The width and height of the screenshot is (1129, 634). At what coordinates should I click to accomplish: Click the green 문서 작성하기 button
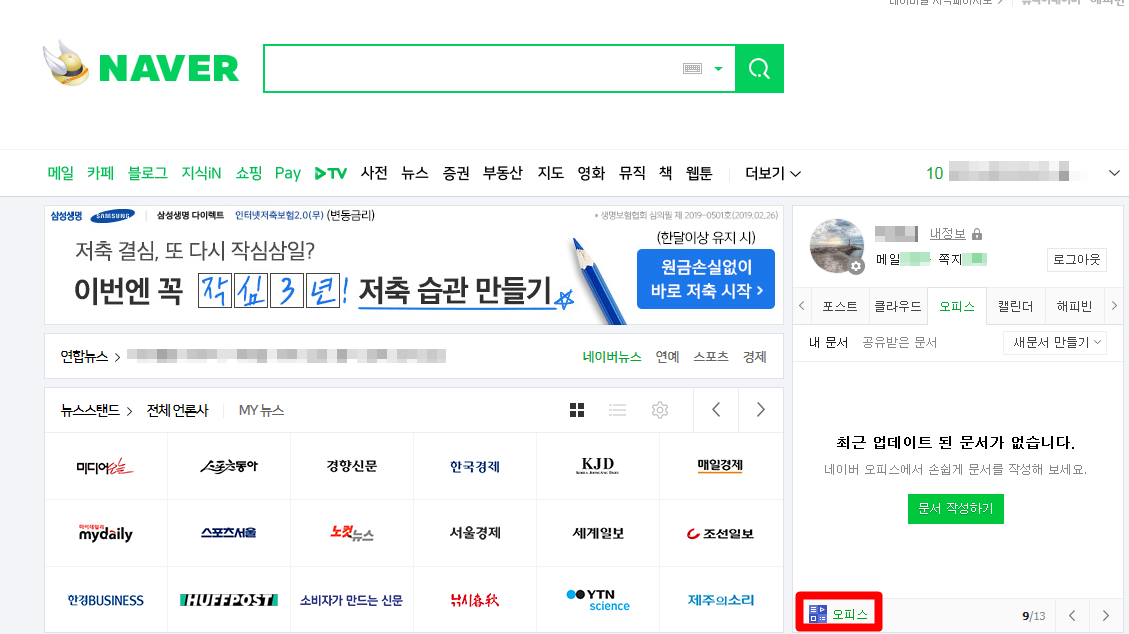pyautogui.click(x=955, y=509)
